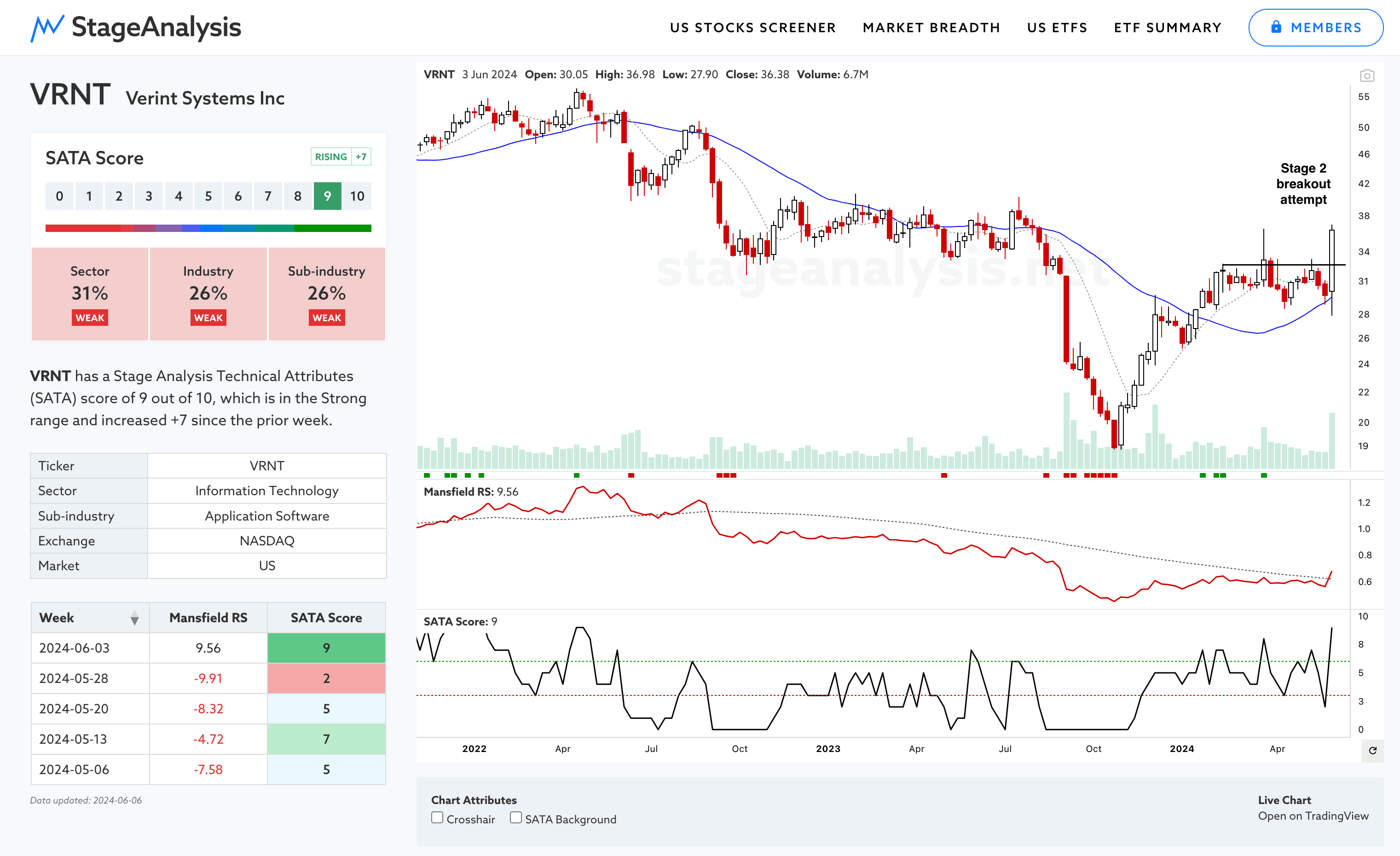Click the Mansfield RS column header
The image size is (1400, 856).
click(208, 618)
